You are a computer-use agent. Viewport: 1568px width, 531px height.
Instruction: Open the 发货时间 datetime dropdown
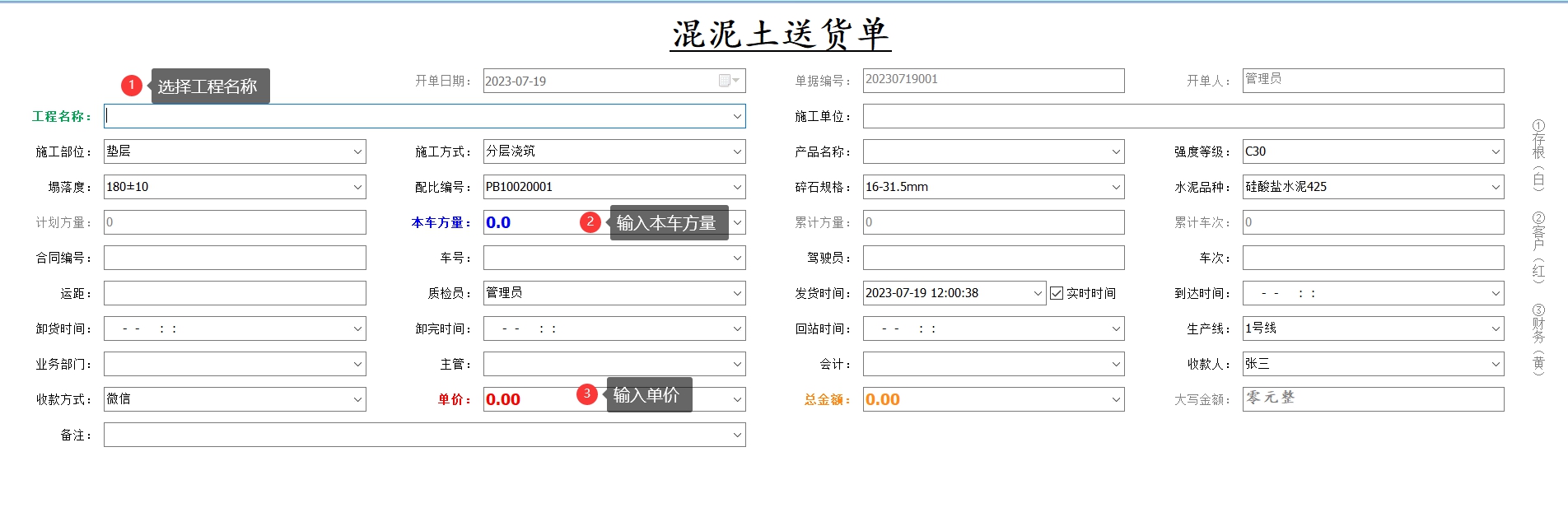(x=1038, y=293)
